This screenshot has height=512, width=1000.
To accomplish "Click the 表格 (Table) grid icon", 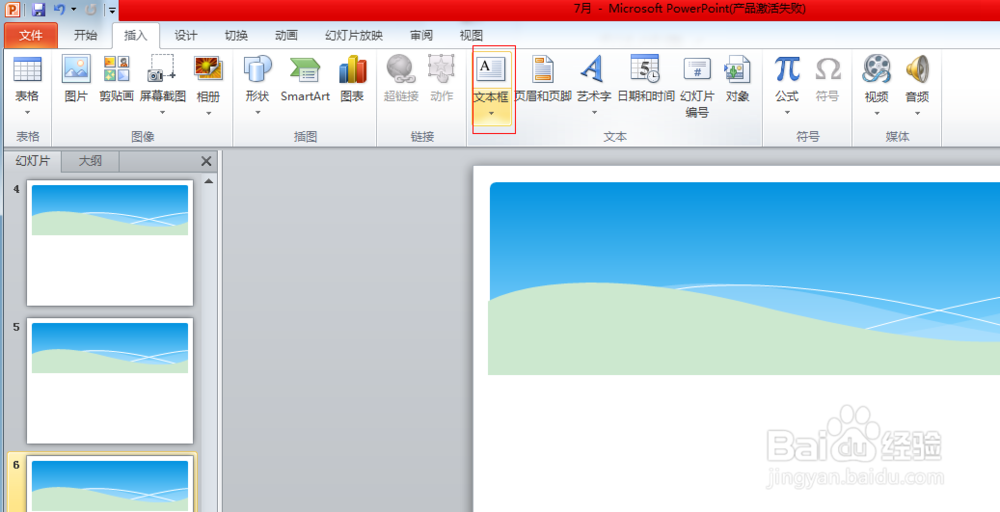I will (27, 69).
